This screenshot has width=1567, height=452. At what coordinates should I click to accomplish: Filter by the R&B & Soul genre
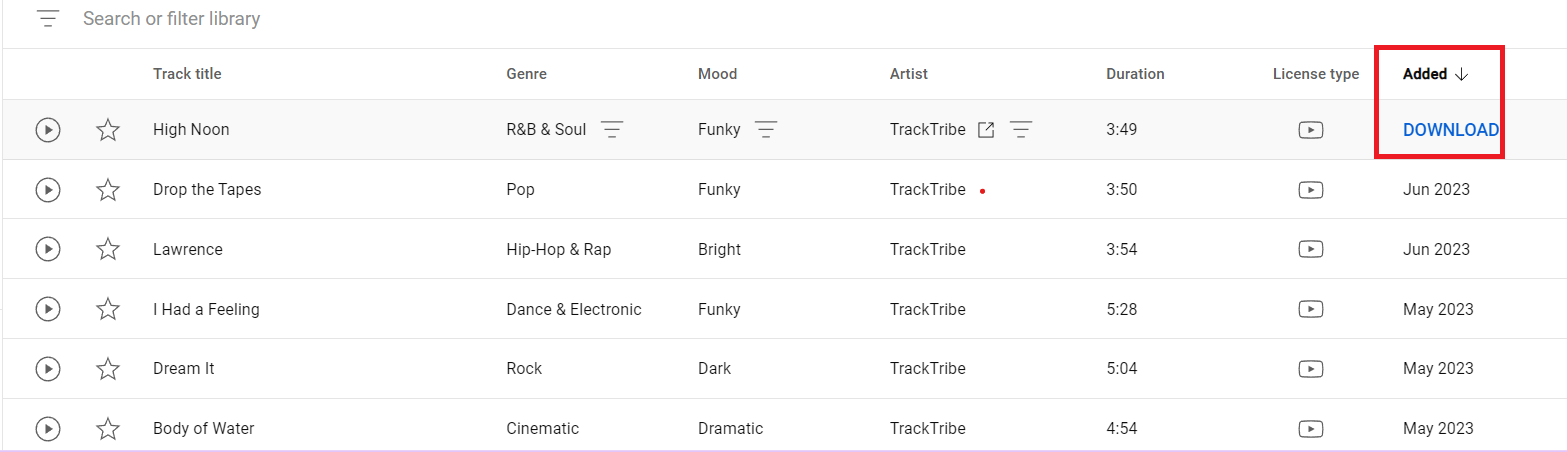[x=612, y=130]
